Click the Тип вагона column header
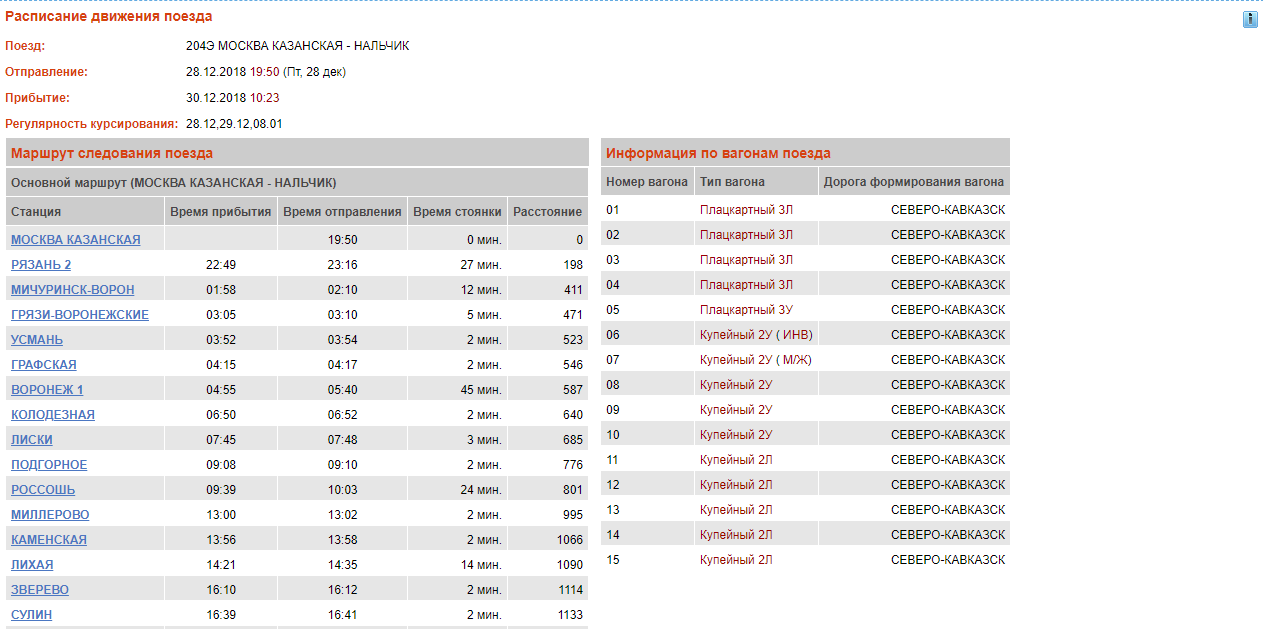Viewport: 1263px width, 629px height. point(732,182)
